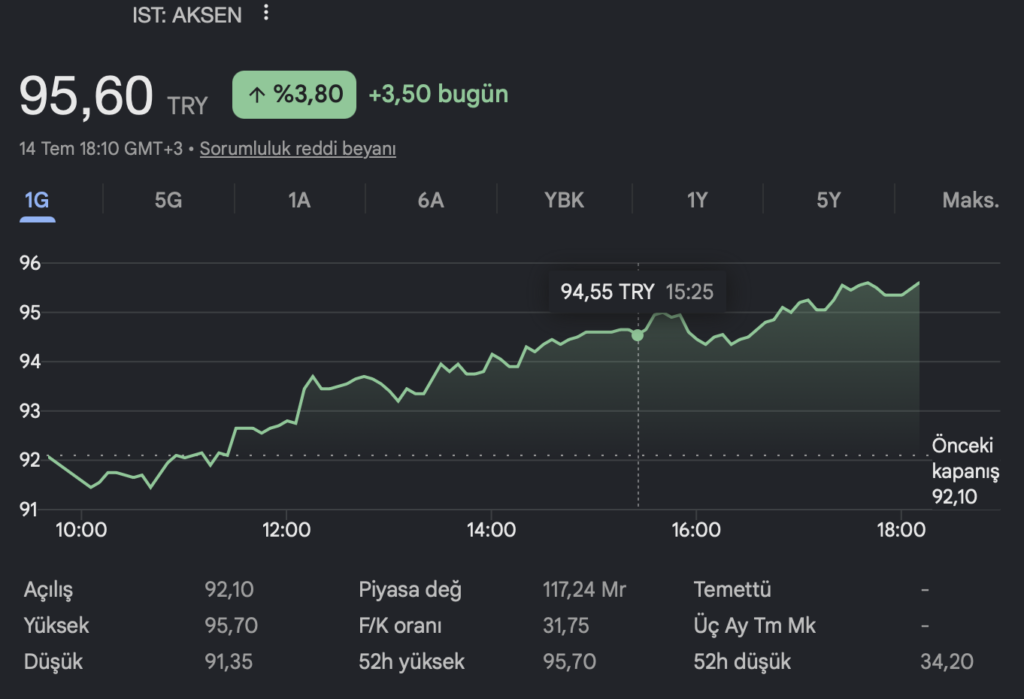Open the Sorumluluk reddi beyanı link
Screen dimensions: 1024x699
298,148
